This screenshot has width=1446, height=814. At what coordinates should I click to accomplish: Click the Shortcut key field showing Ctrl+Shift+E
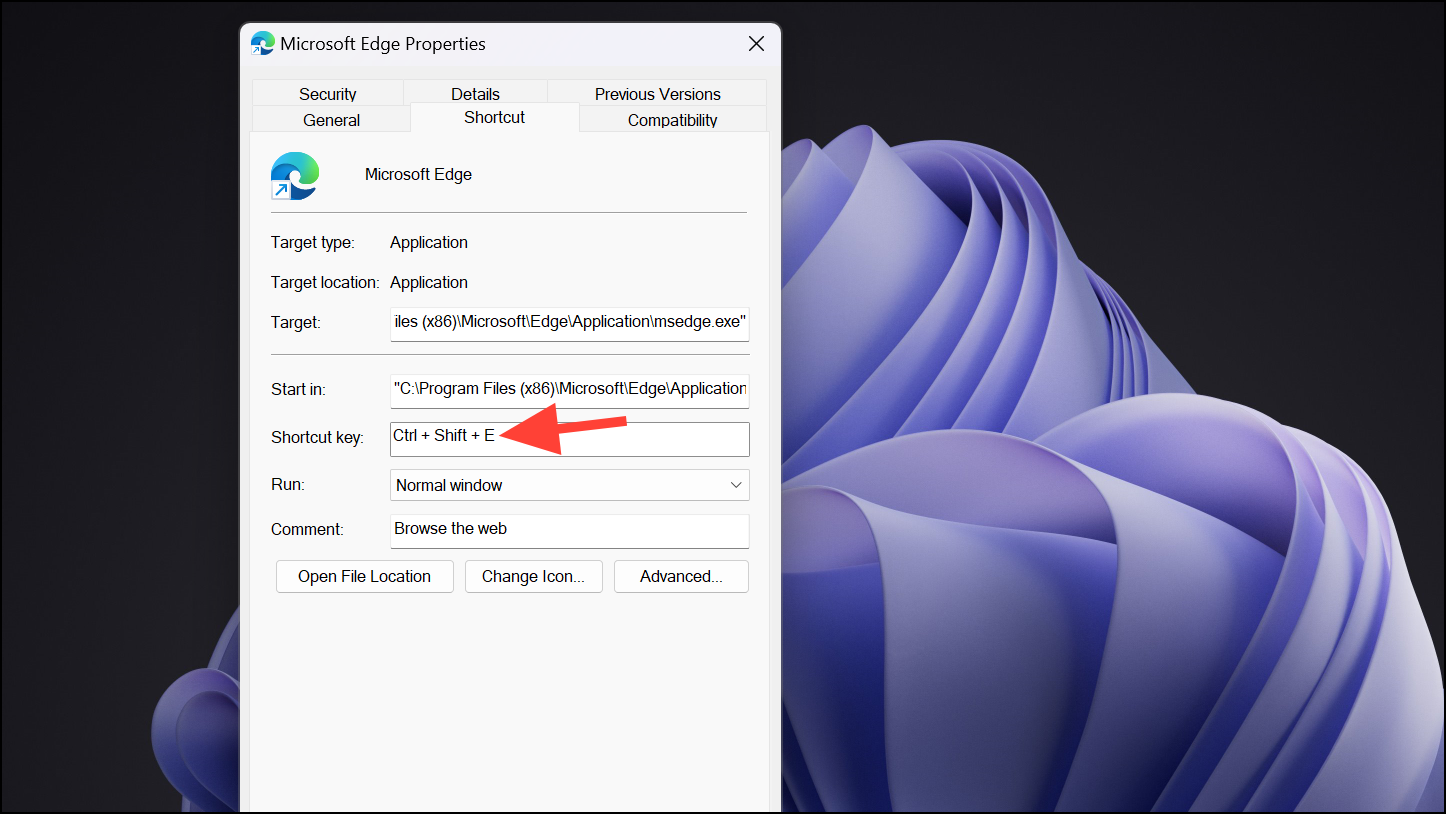pyautogui.click(x=569, y=439)
